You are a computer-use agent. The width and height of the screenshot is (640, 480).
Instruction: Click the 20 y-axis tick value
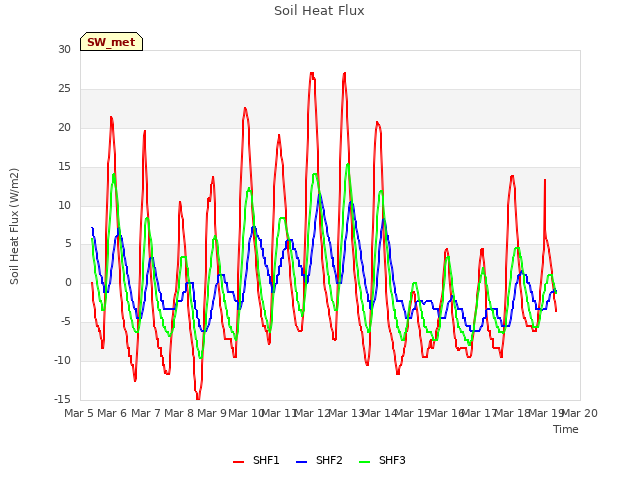(64, 128)
